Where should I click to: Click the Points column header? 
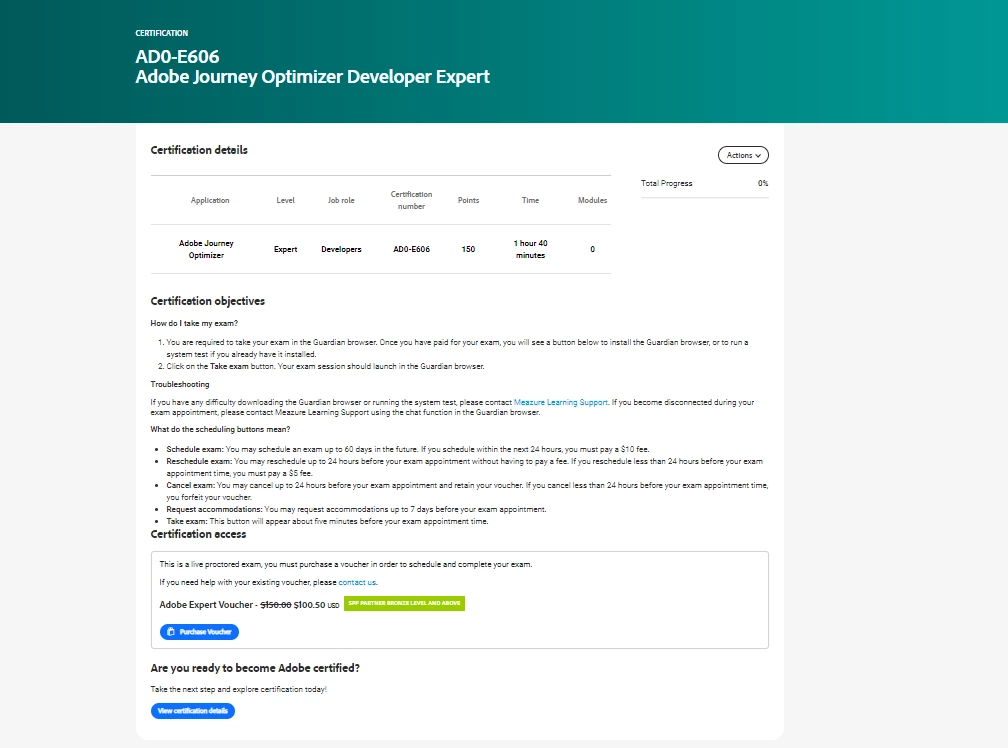click(469, 200)
